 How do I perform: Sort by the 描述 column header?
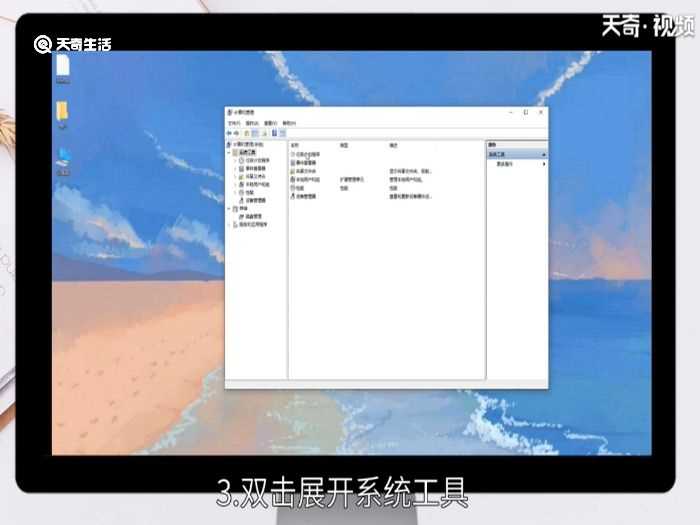tap(393, 146)
